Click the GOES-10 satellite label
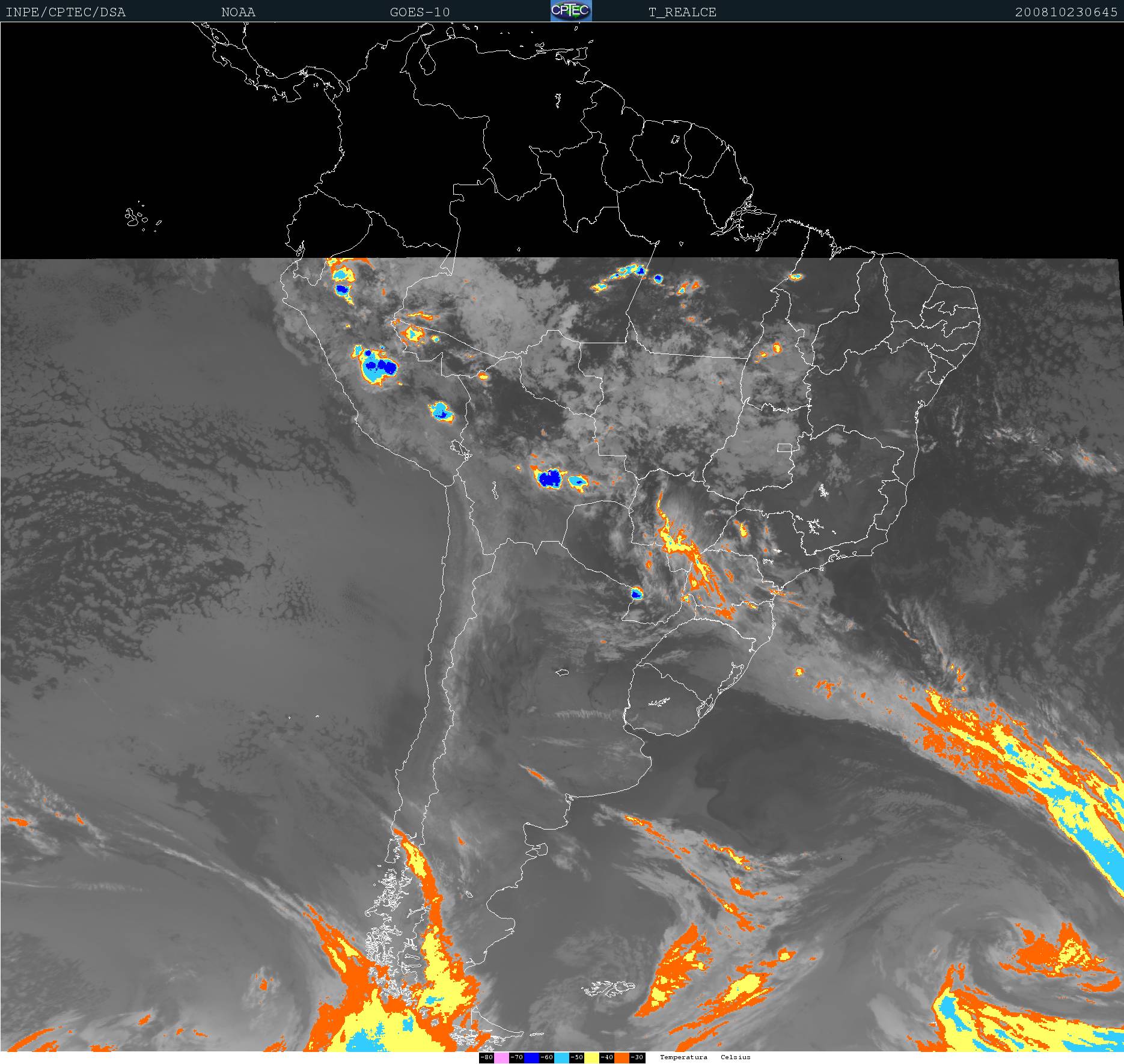Image resolution: width=1124 pixels, height=1064 pixels. pyautogui.click(x=420, y=12)
